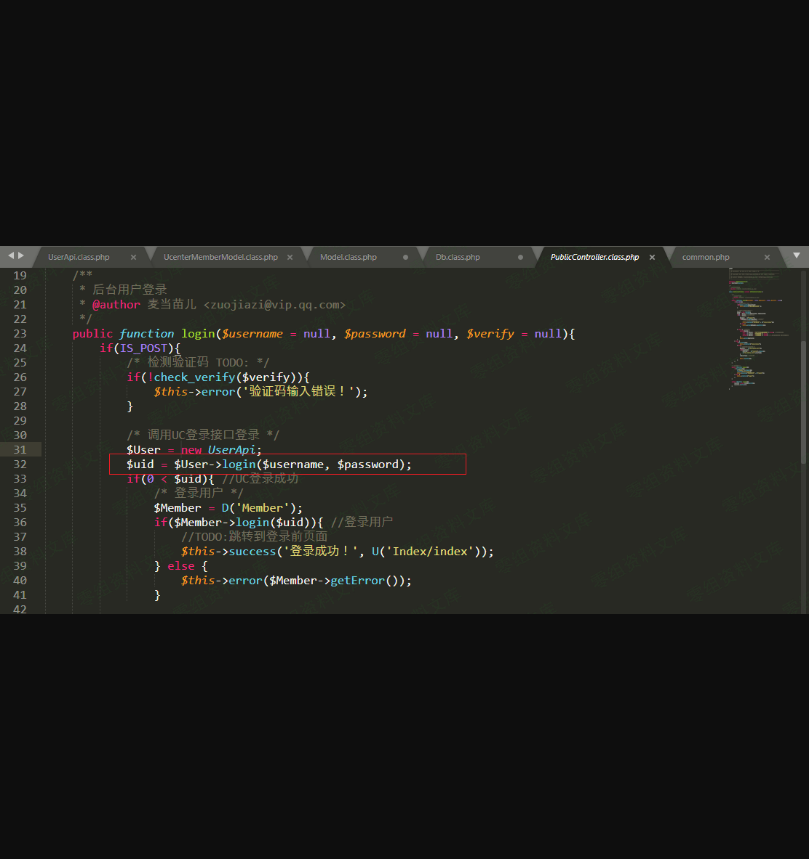This screenshot has height=859, width=809.
Task: Close the PublicController.class.php tab
Action: [652, 257]
